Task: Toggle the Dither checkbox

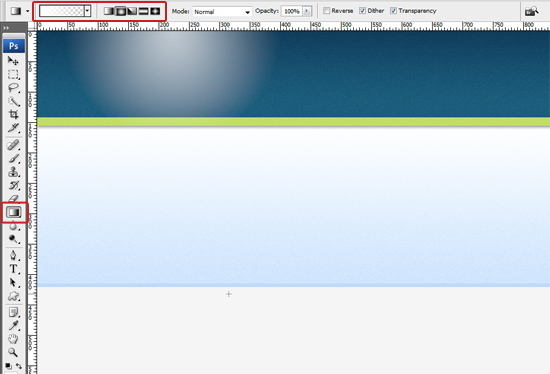Action: pyautogui.click(x=362, y=11)
